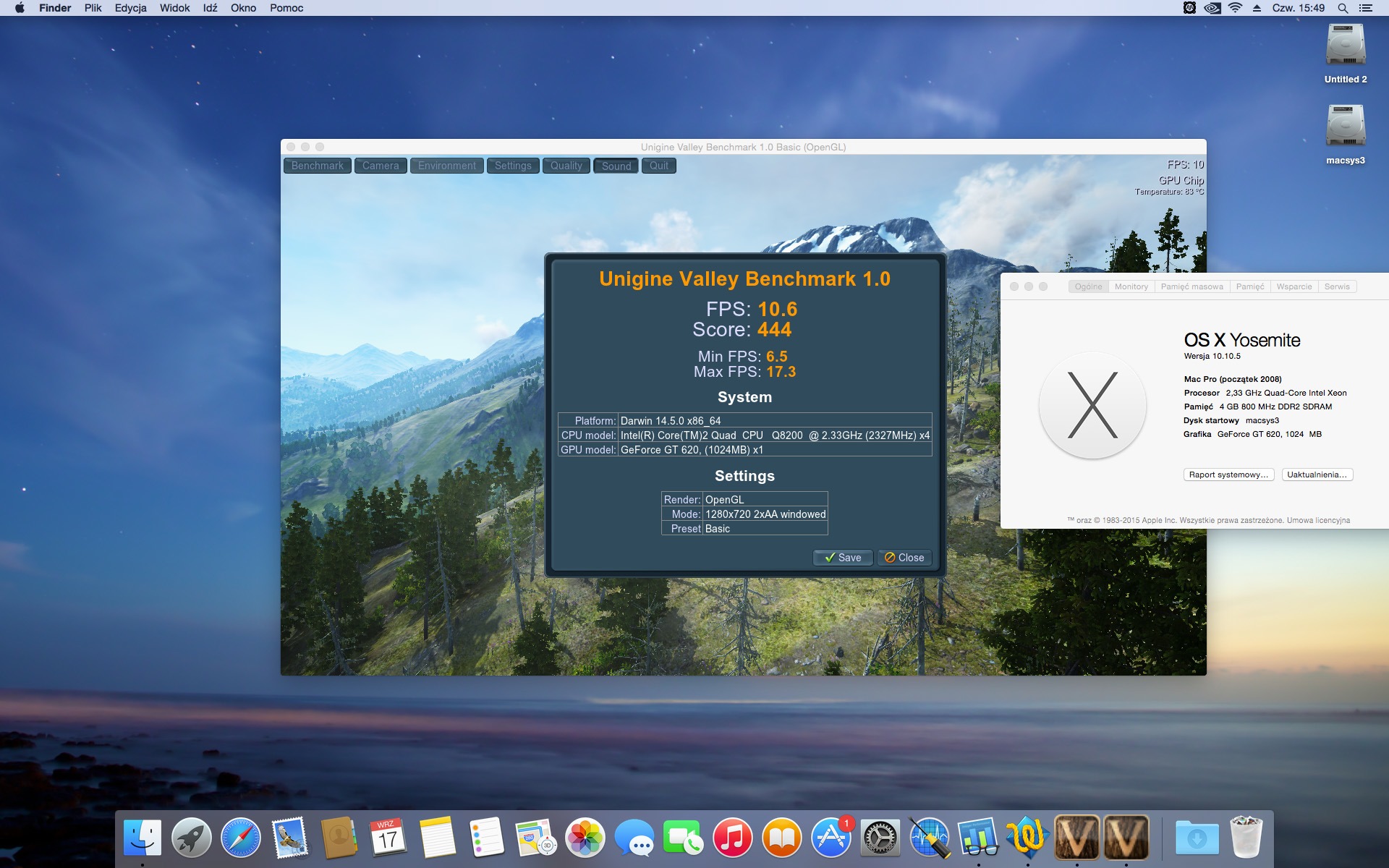This screenshot has width=1389, height=868.
Task: Open the Settings menu in benchmark
Action: point(513,166)
